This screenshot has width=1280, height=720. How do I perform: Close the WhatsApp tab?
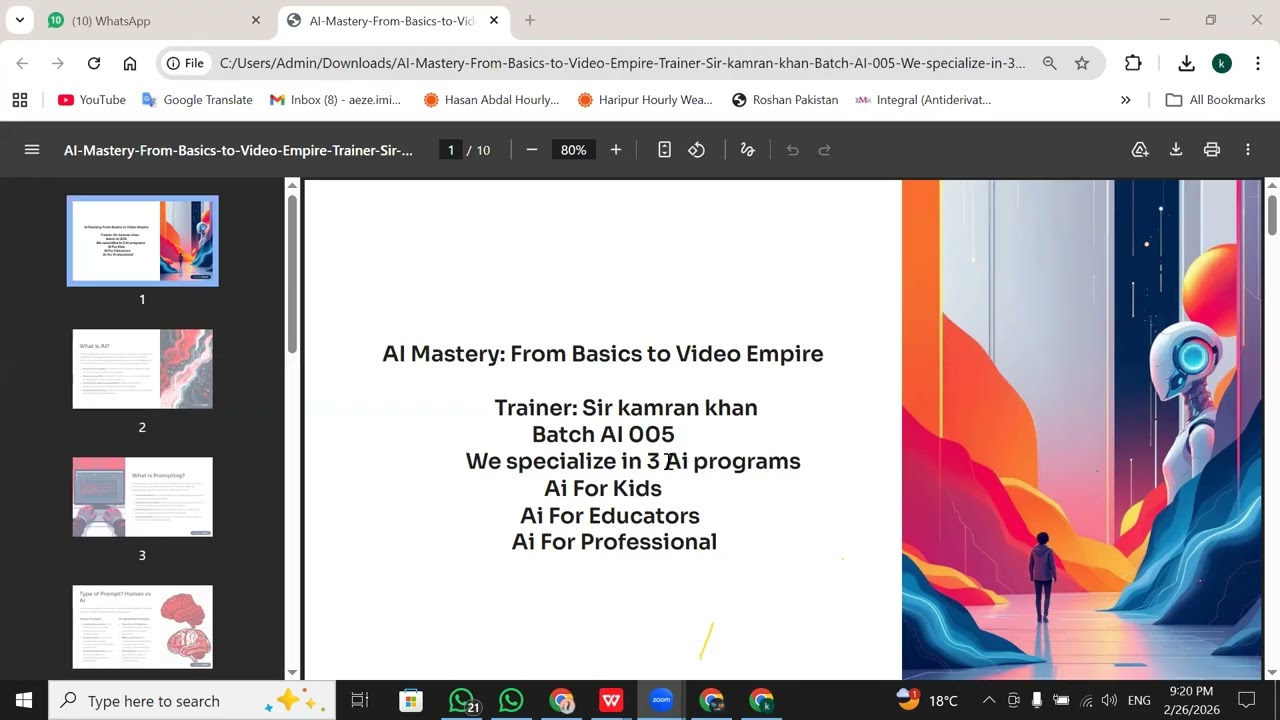click(x=256, y=20)
